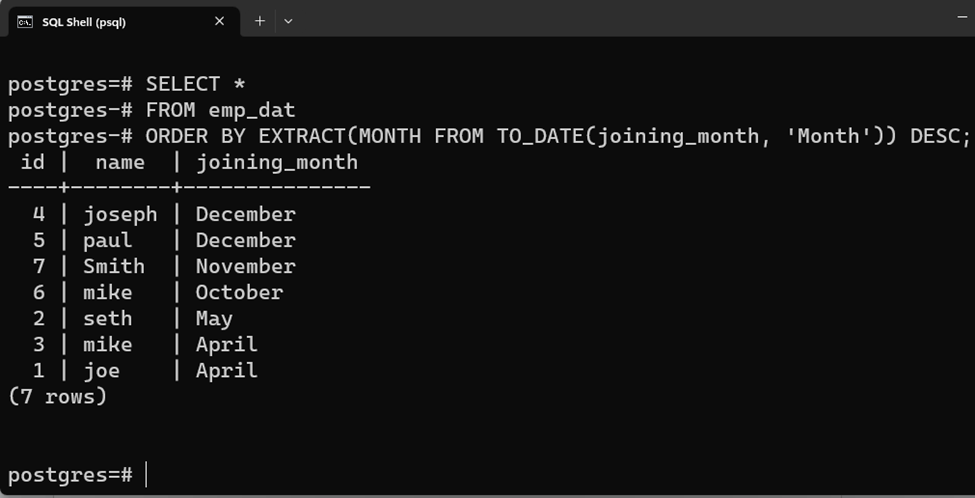Screen dimensions: 975x498
Task: Click the joseph row entry
Action: [152, 214]
